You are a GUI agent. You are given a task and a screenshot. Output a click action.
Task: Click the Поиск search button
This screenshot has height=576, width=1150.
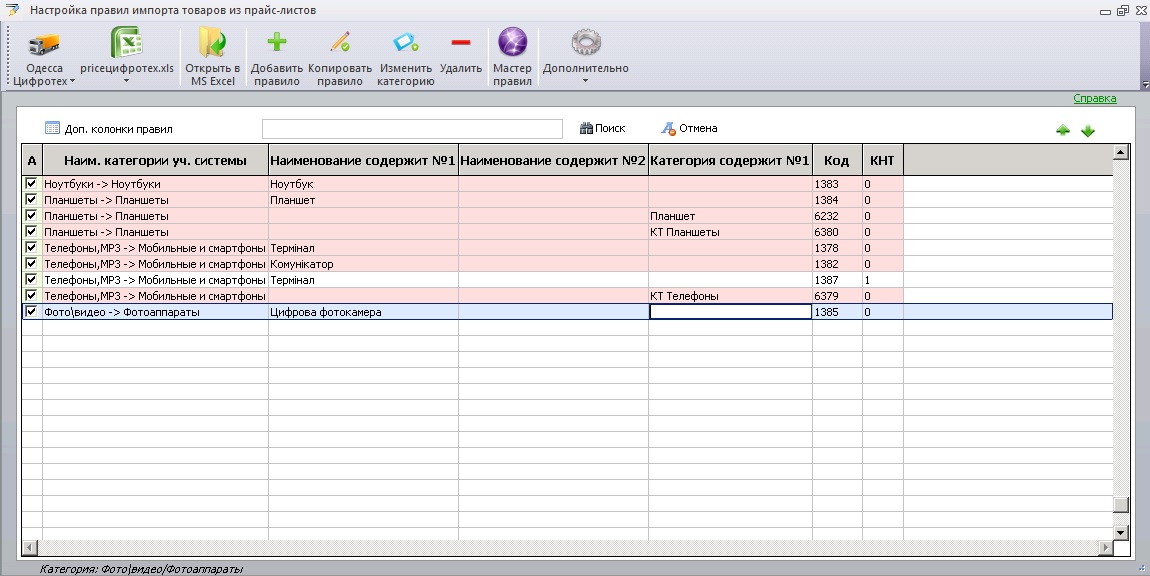click(602, 128)
